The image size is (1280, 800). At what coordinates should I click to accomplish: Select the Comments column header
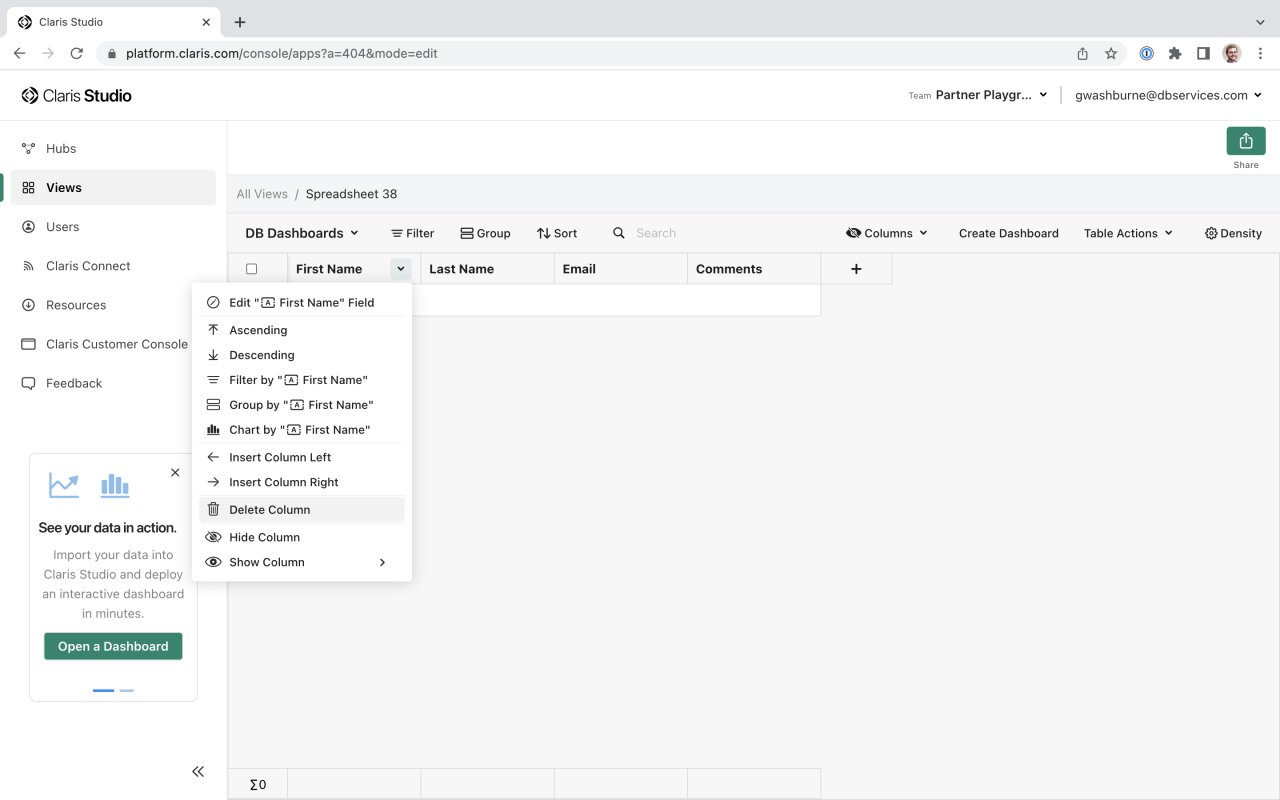(754, 269)
